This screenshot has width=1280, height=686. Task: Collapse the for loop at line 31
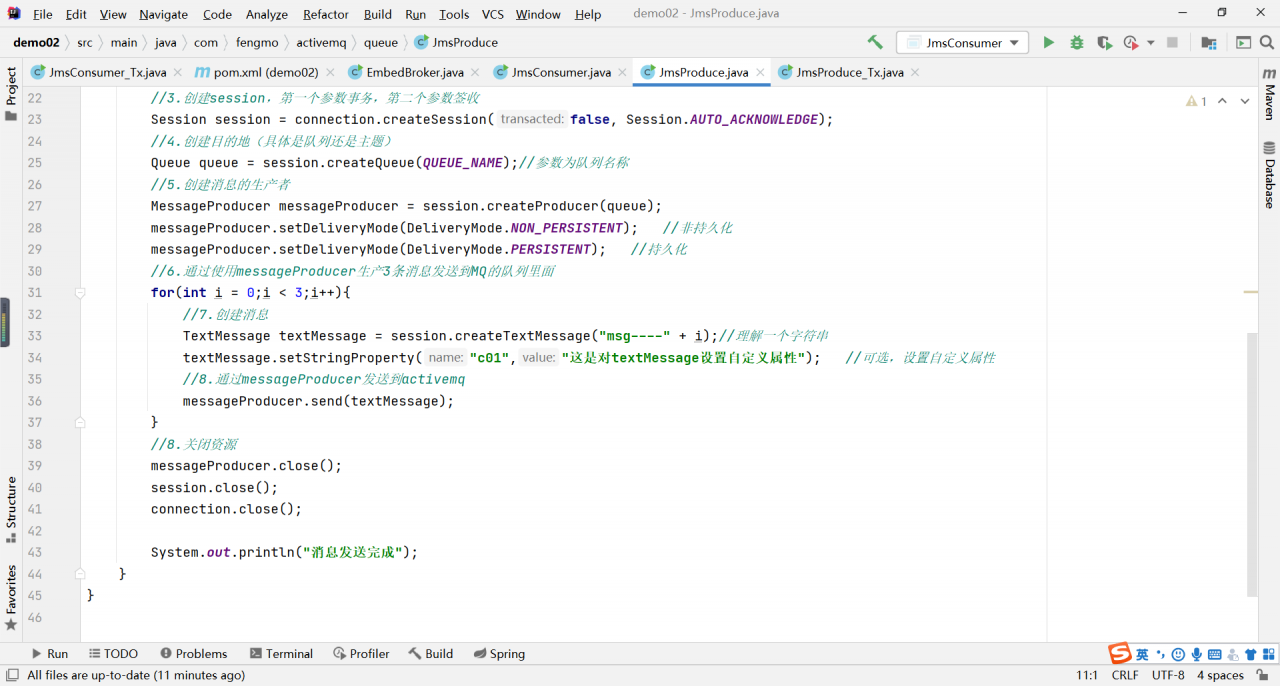pyautogui.click(x=80, y=293)
